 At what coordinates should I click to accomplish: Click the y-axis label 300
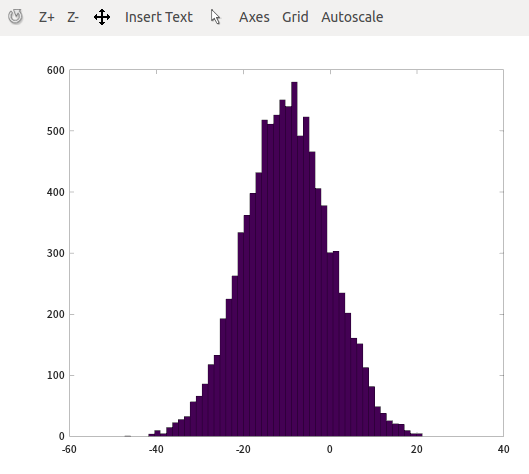click(x=56, y=253)
